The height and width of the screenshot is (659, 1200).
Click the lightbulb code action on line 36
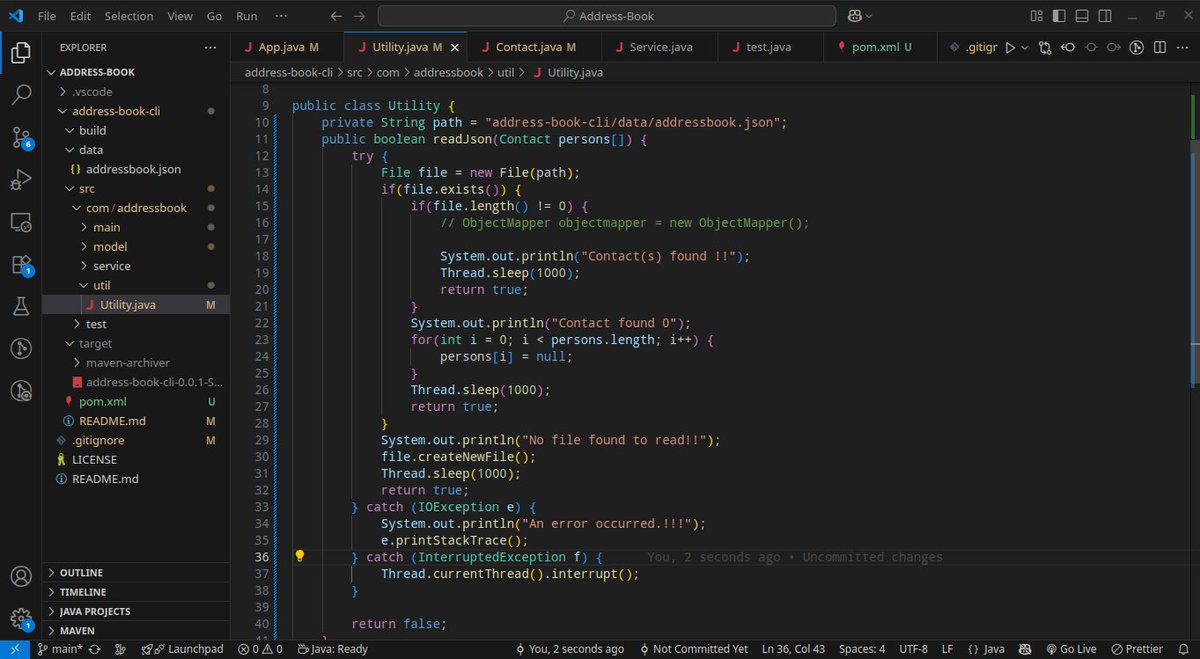tap(299, 556)
